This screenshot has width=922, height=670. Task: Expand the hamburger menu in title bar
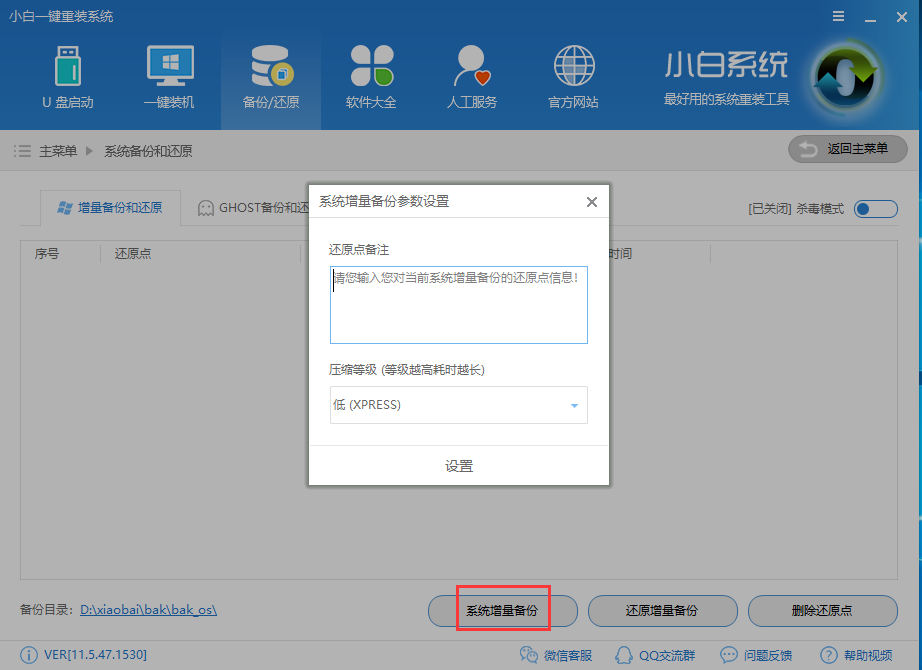[838, 16]
